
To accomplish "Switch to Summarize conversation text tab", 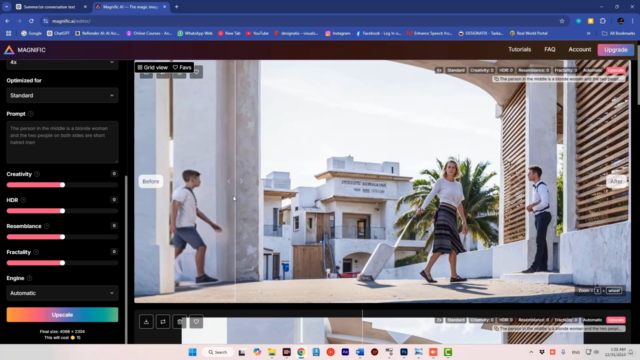I will [x=49, y=7].
